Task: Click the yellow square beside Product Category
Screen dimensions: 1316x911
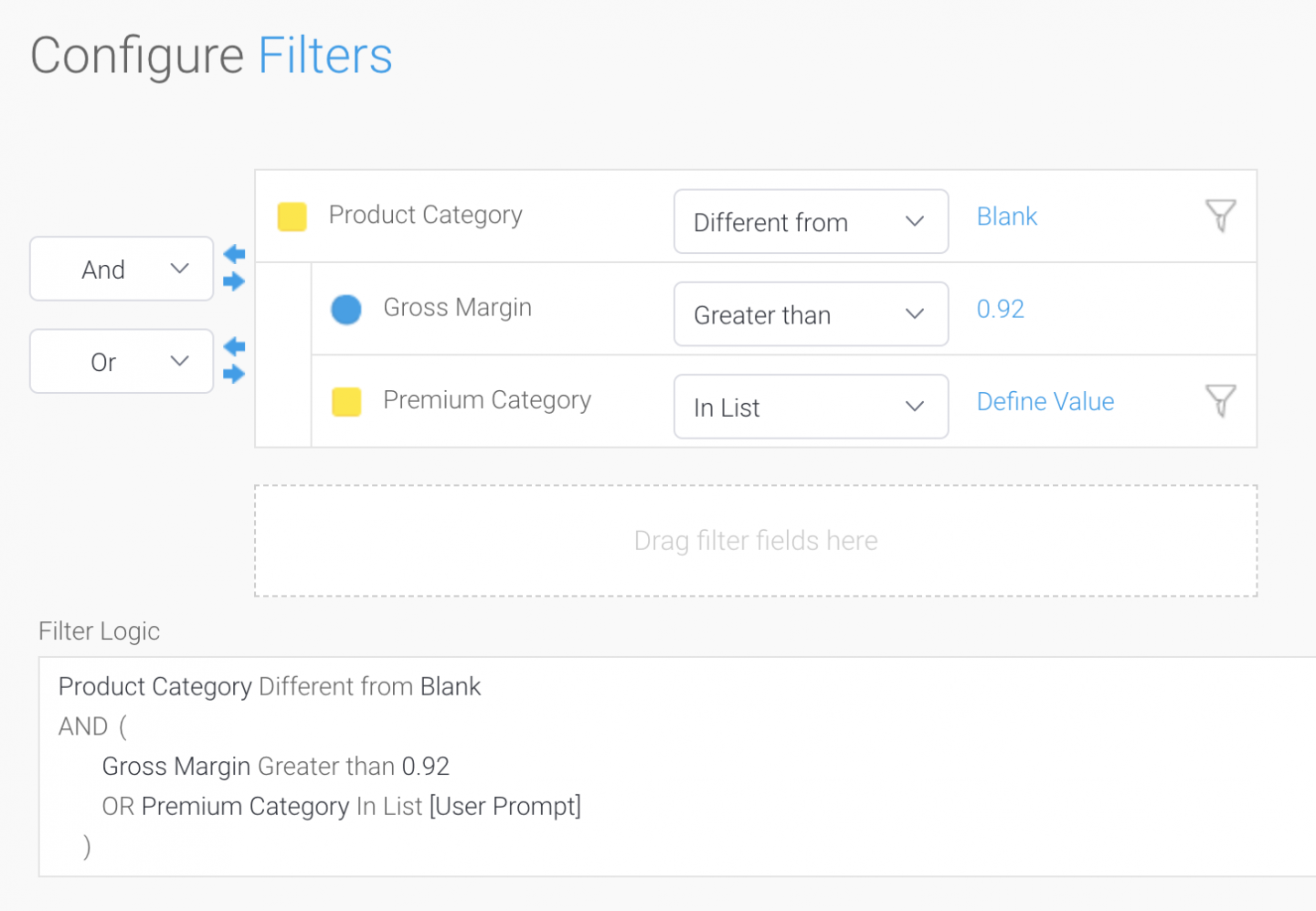Action: pyautogui.click(x=292, y=216)
